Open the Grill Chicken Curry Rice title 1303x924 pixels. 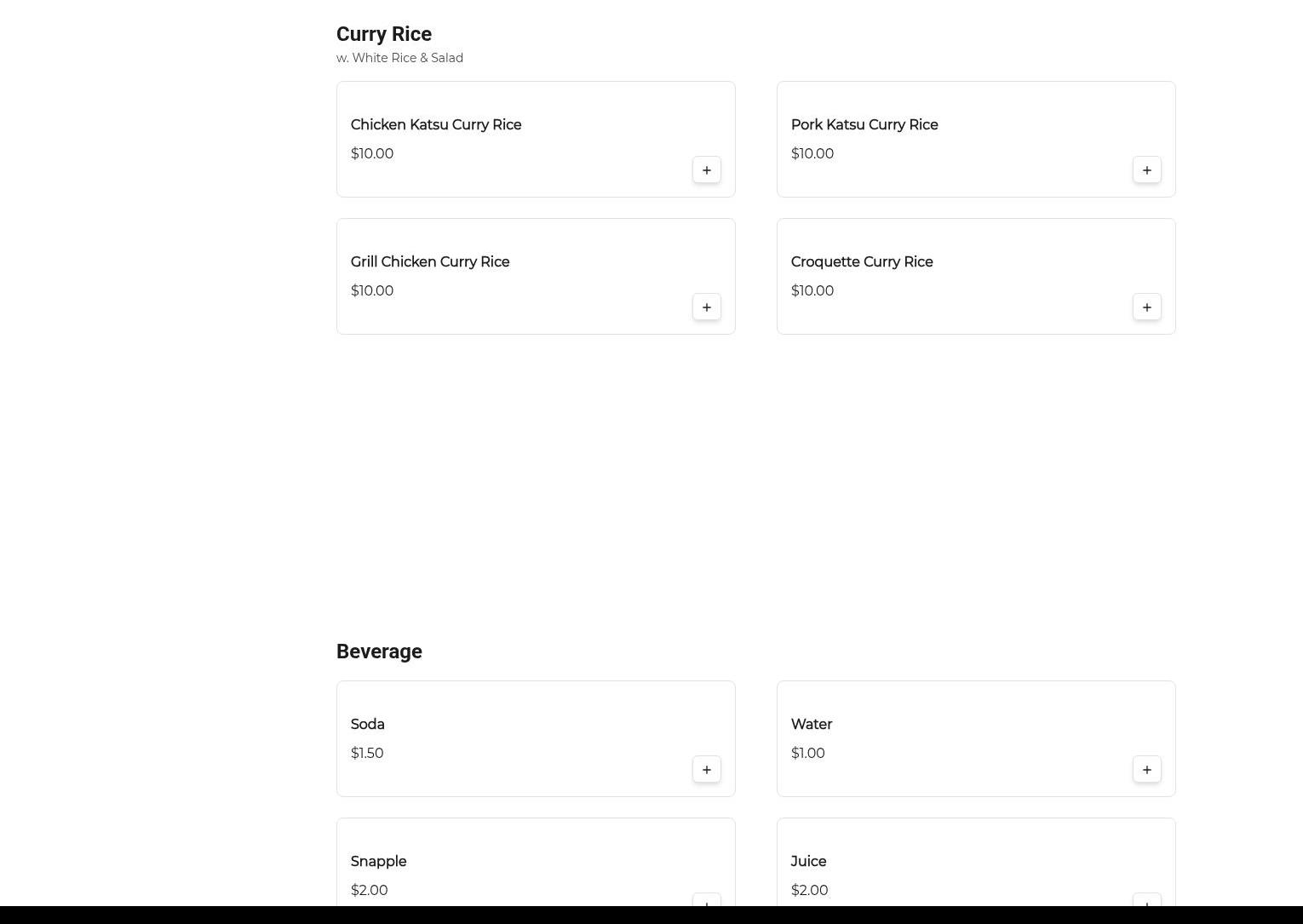click(x=430, y=262)
